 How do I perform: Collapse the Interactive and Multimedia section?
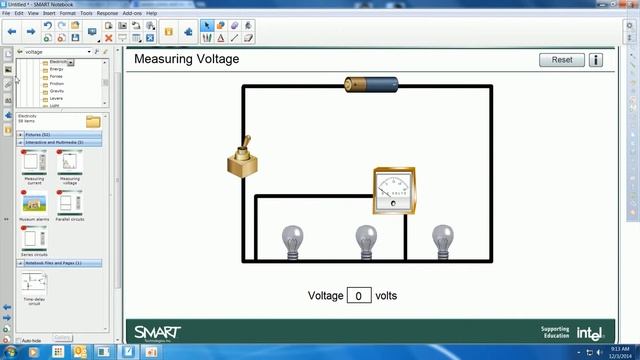(20, 142)
